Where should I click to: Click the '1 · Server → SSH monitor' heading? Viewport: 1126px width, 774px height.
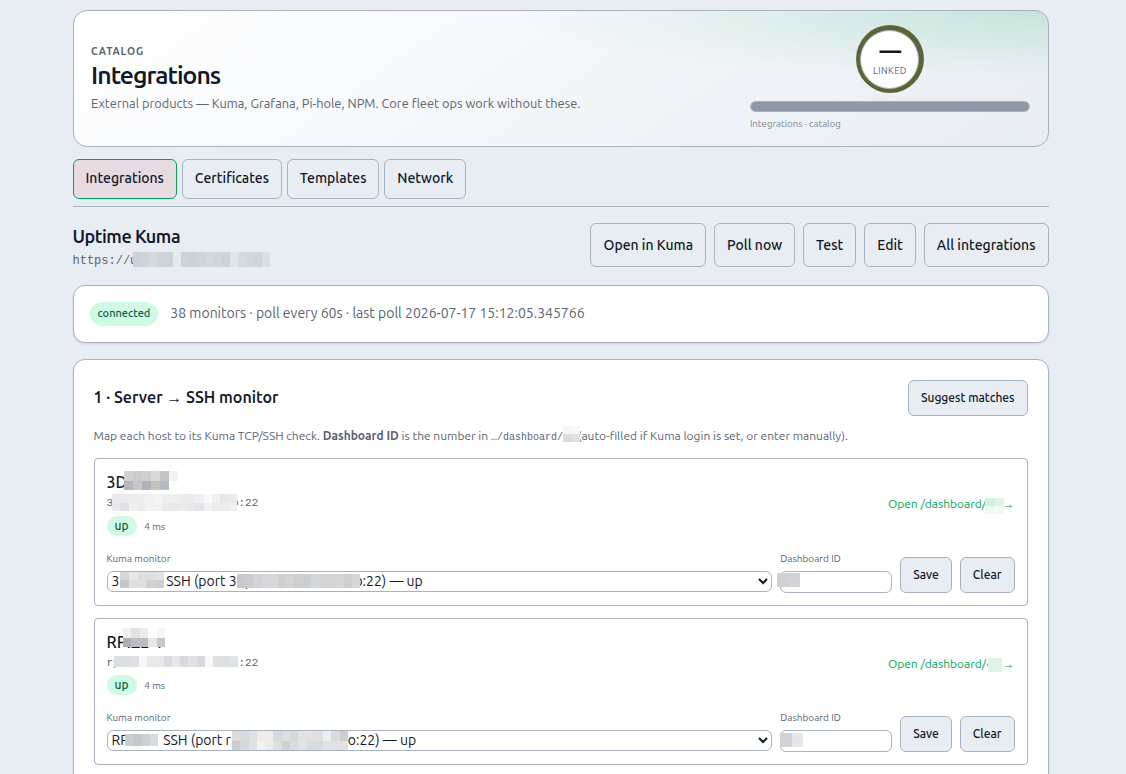(x=186, y=398)
